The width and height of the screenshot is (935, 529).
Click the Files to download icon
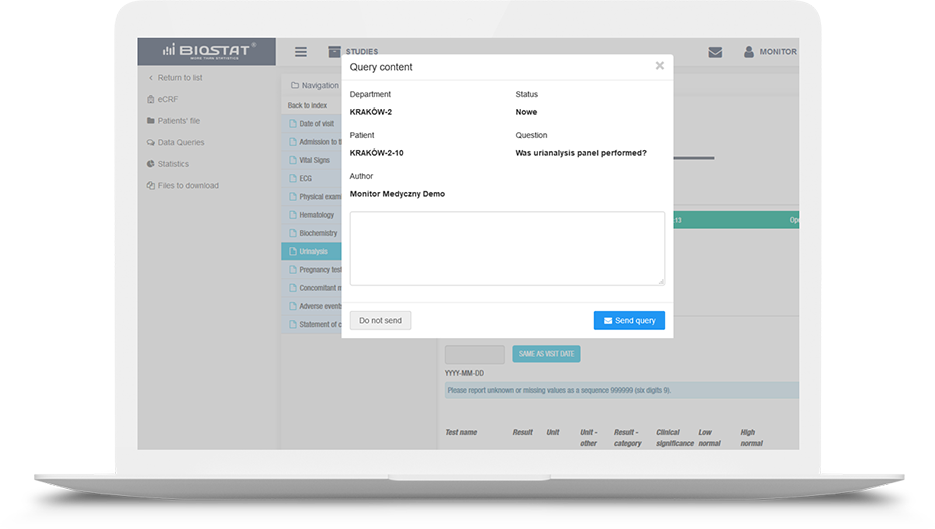[150, 185]
